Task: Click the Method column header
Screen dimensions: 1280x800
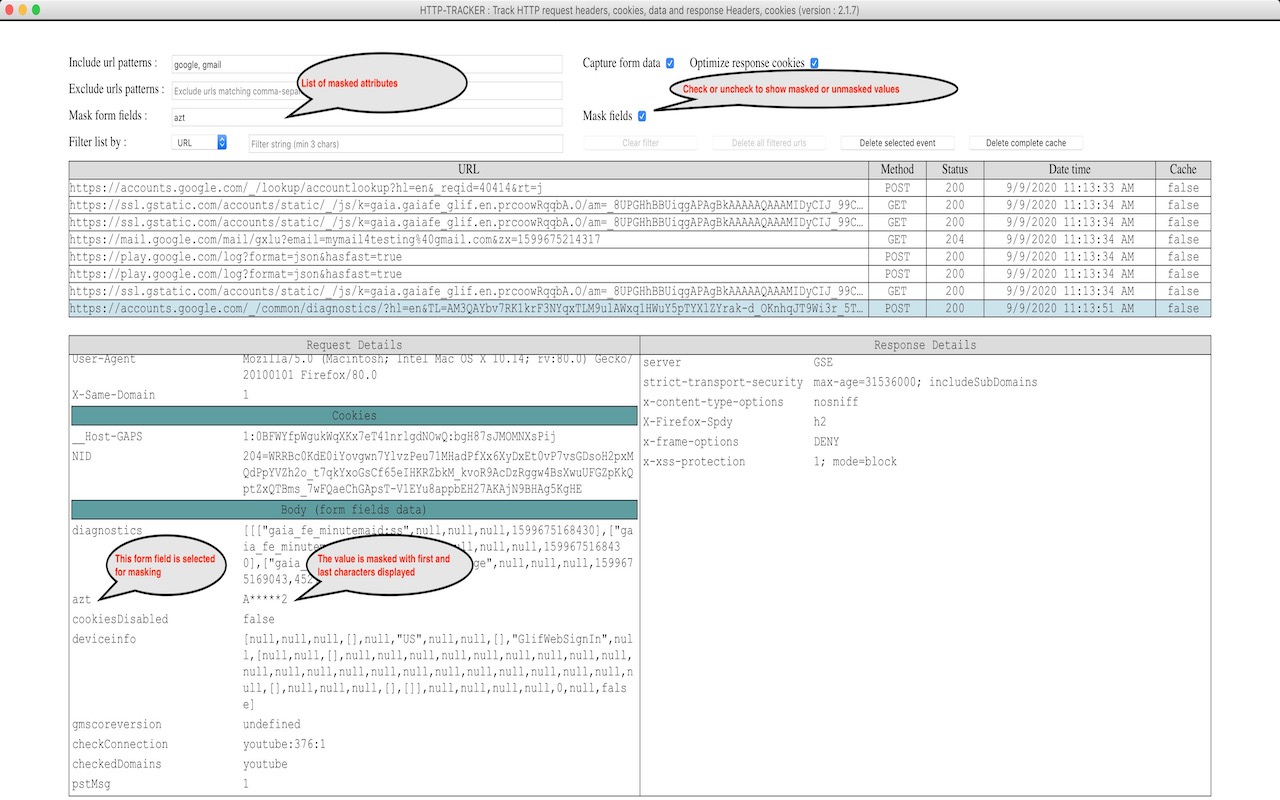Action: 897,169
